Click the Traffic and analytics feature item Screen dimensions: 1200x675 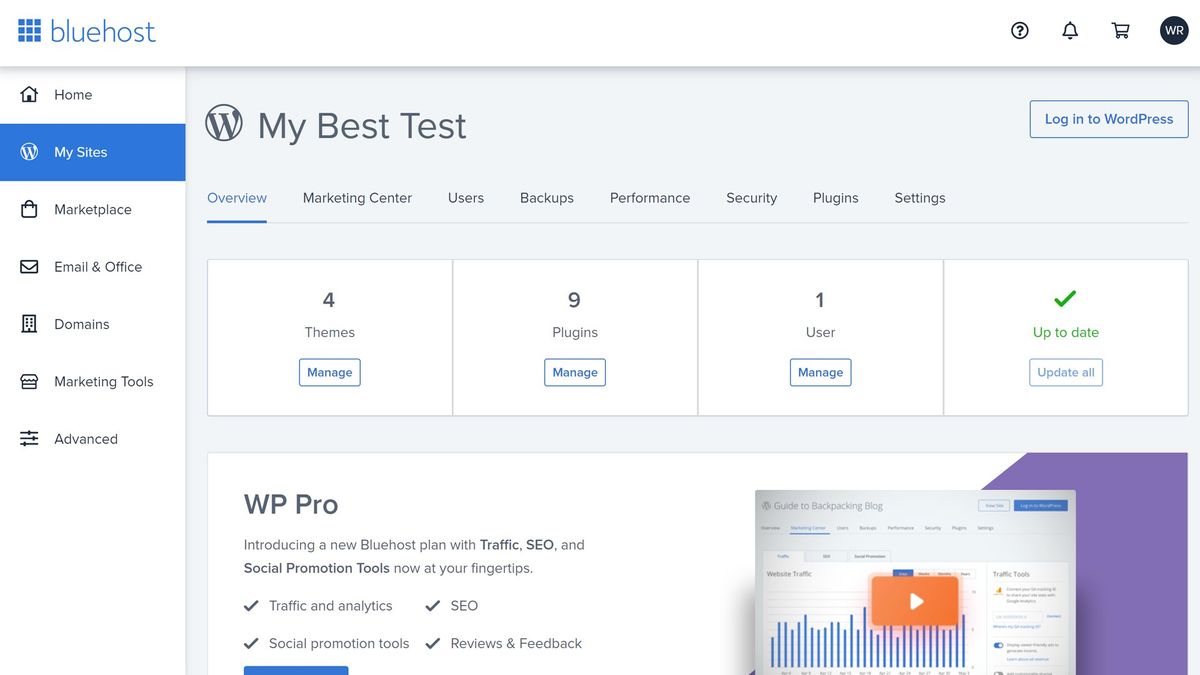pyautogui.click(x=319, y=606)
